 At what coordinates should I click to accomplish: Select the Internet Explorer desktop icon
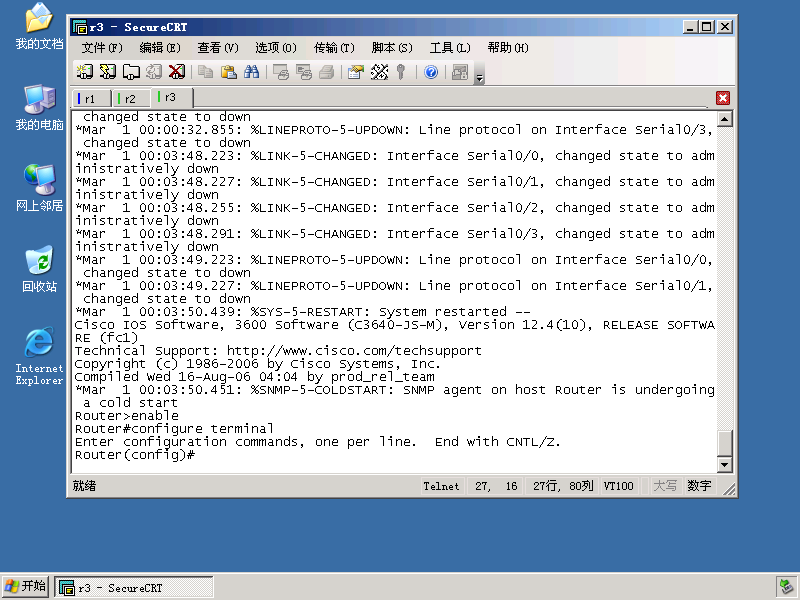(x=39, y=356)
